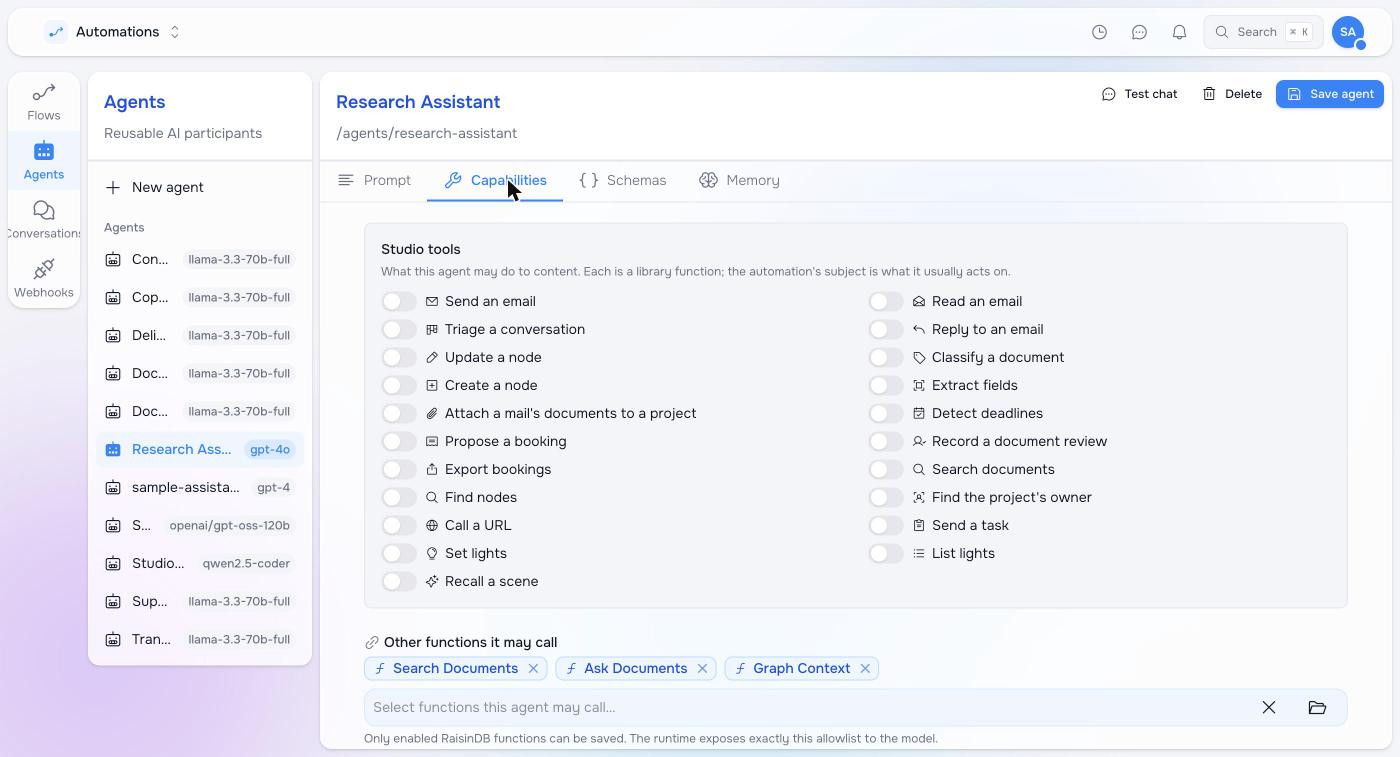Screen dimensions: 1400x757
Task: Remove Ask Documents function chip
Action: click(x=702, y=668)
